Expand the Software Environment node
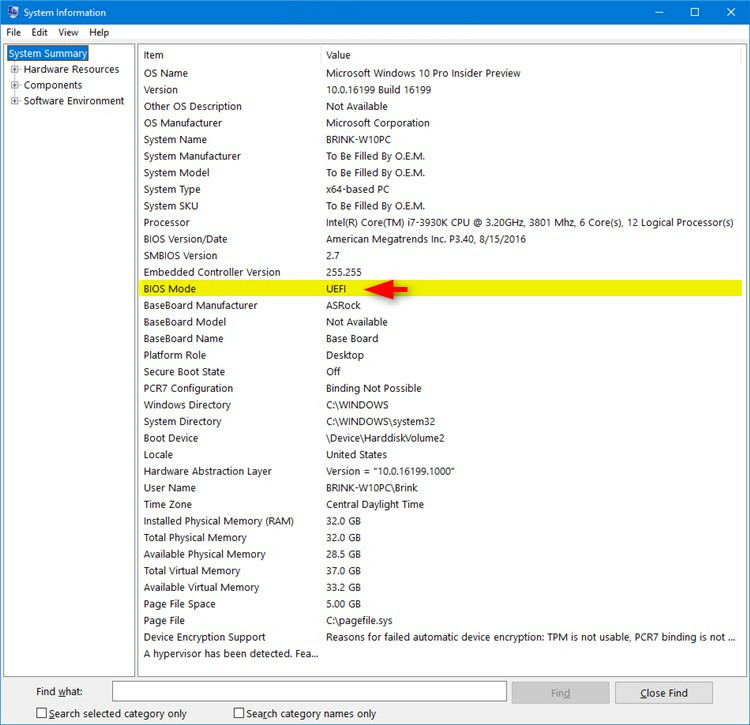Image resolution: width=750 pixels, height=725 pixels. 15,101
